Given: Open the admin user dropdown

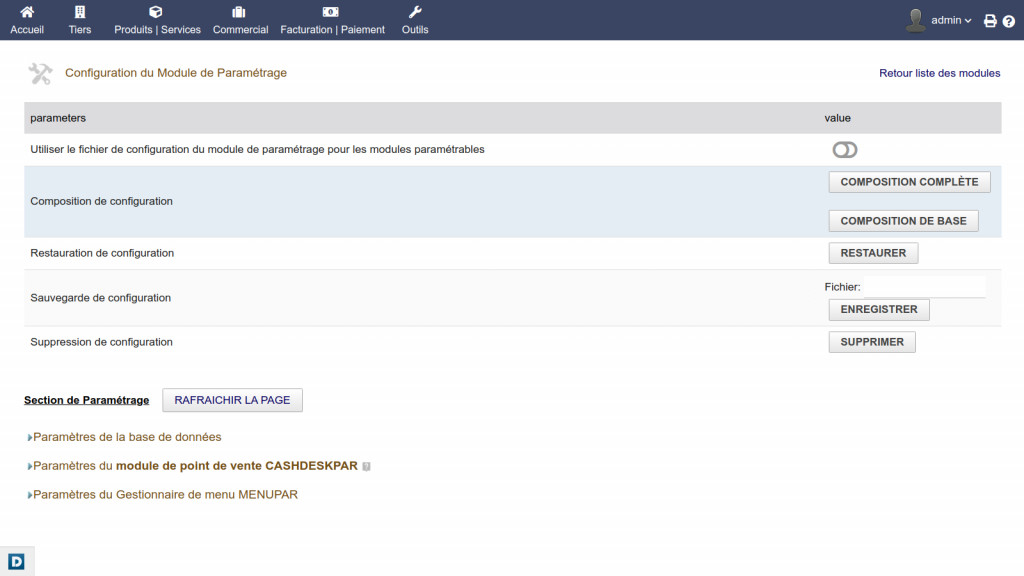Looking at the screenshot, I should point(951,20).
